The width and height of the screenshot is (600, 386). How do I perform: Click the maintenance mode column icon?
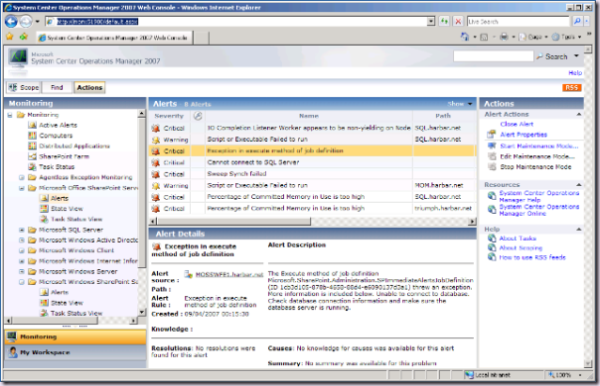197,116
